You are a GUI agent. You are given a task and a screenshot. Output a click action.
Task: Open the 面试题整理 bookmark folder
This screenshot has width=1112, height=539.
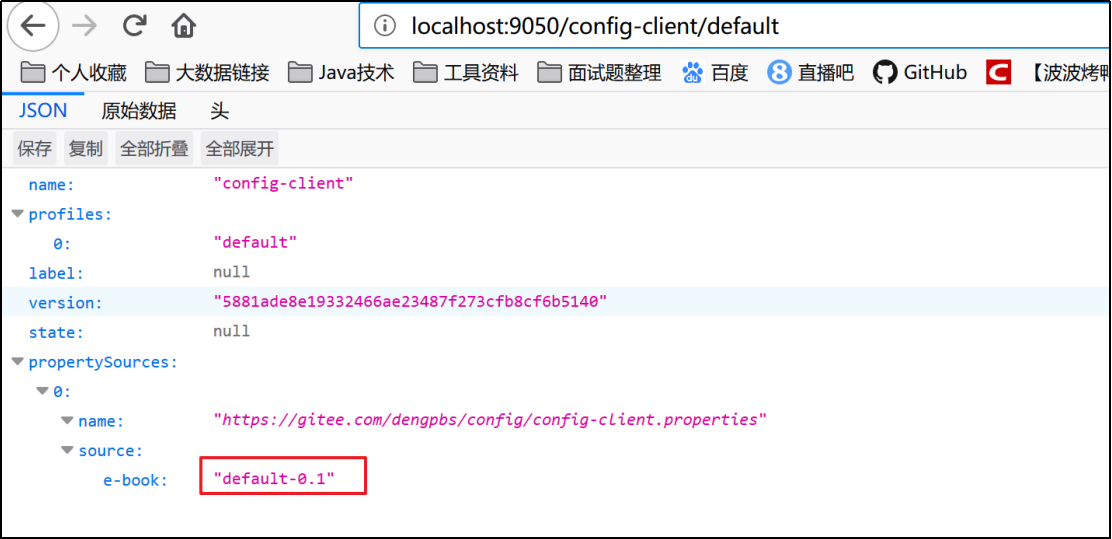pos(599,72)
